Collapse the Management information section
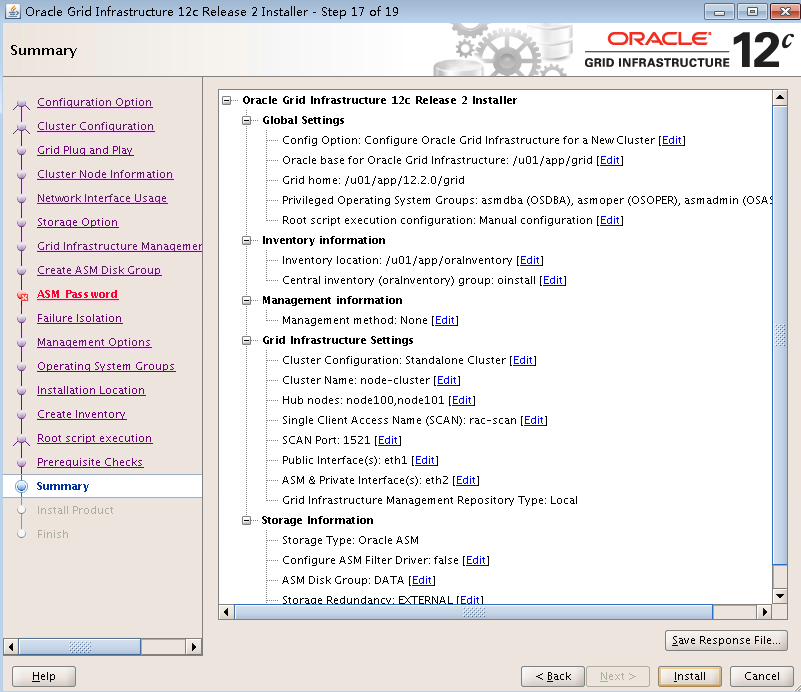Viewport: 801px width, 692px height. click(x=247, y=300)
